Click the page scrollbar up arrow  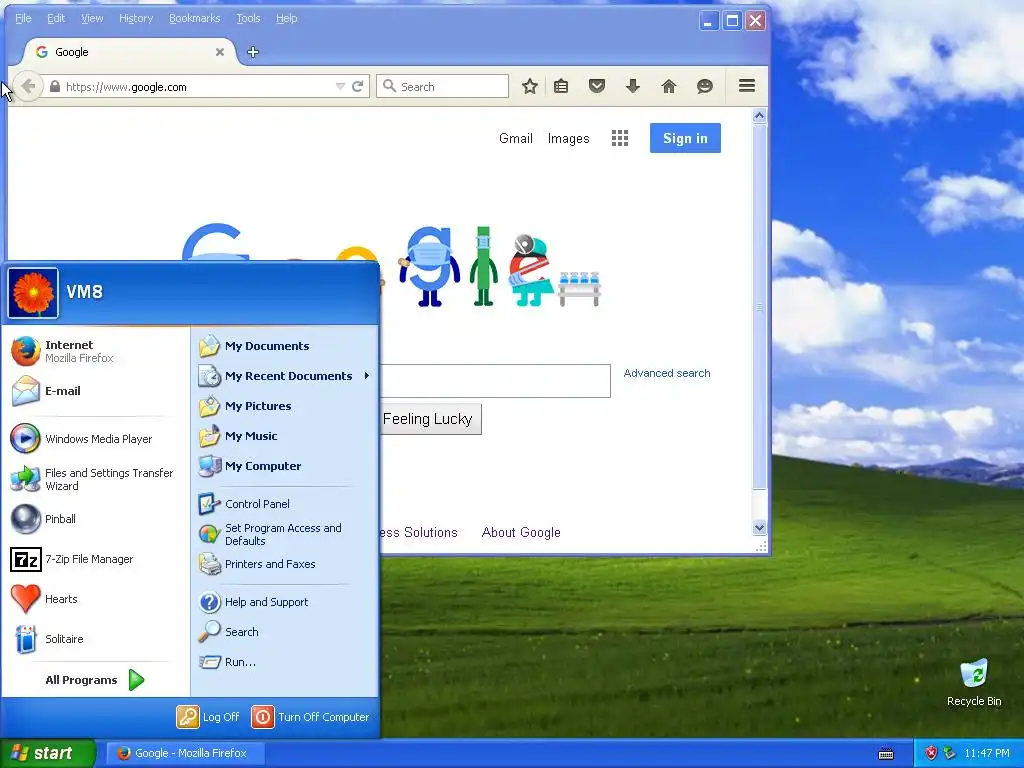pyautogui.click(x=759, y=116)
